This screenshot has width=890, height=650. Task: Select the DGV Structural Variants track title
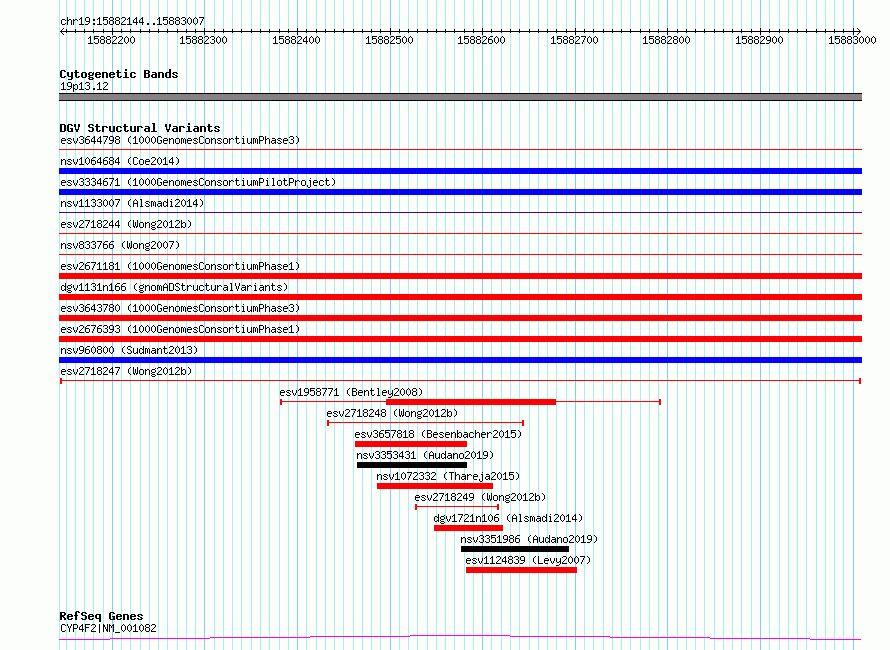(x=140, y=128)
